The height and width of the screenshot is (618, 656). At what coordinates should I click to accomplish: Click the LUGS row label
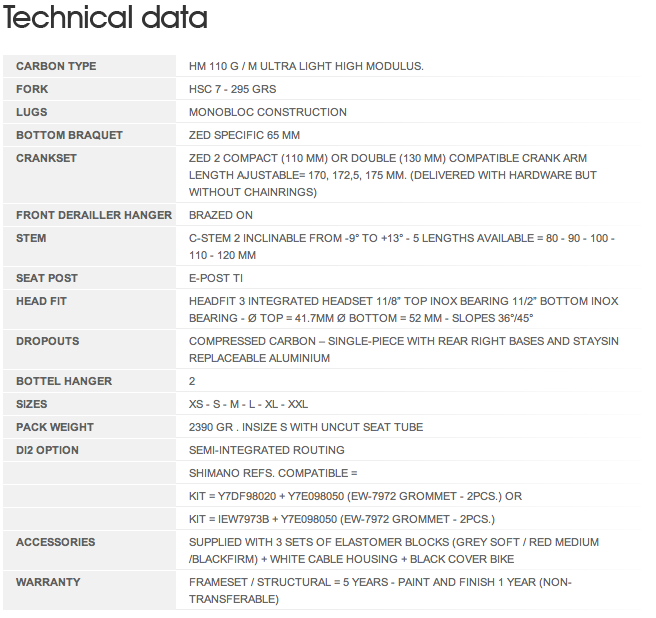click(x=32, y=112)
